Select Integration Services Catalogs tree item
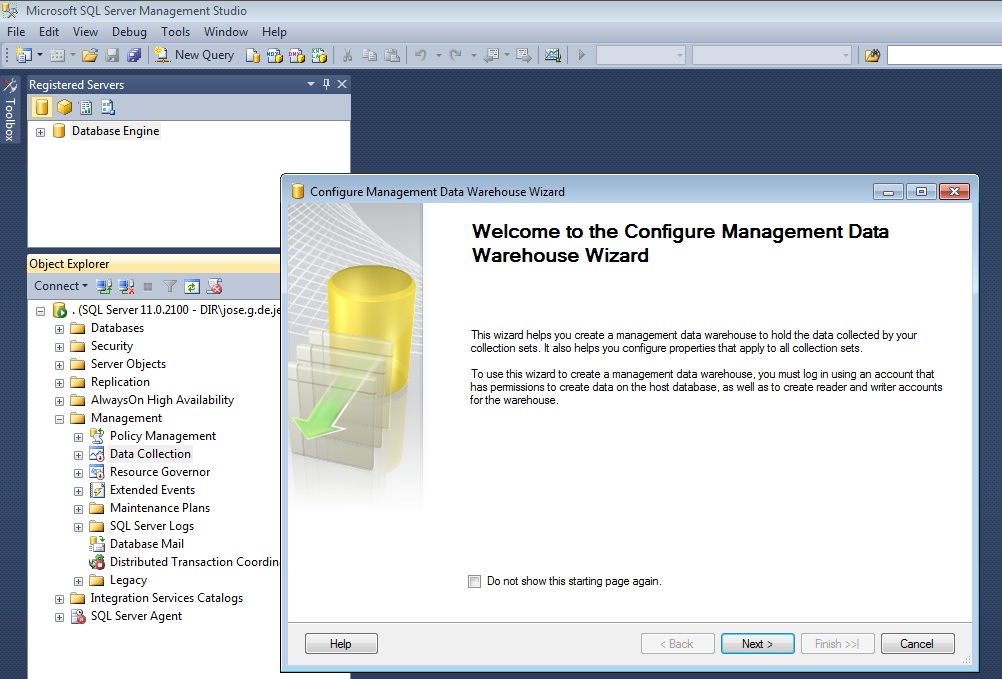The height and width of the screenshot is (679, 1002). [x=167, y=599]
